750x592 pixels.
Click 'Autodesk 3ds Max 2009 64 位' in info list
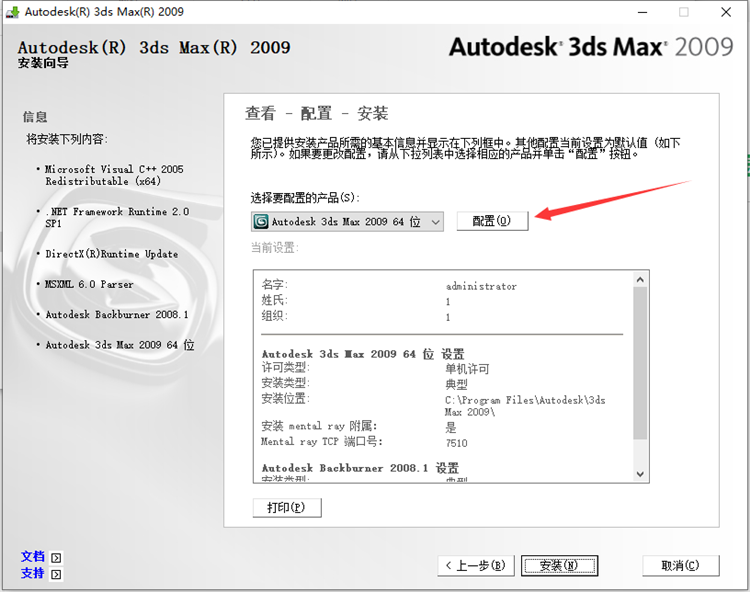click(120, 345)
